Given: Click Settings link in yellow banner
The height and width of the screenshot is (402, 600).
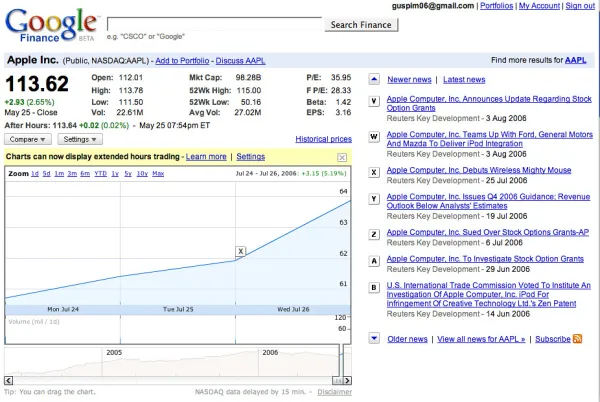Looking at the screenshot, I should 251,157.
